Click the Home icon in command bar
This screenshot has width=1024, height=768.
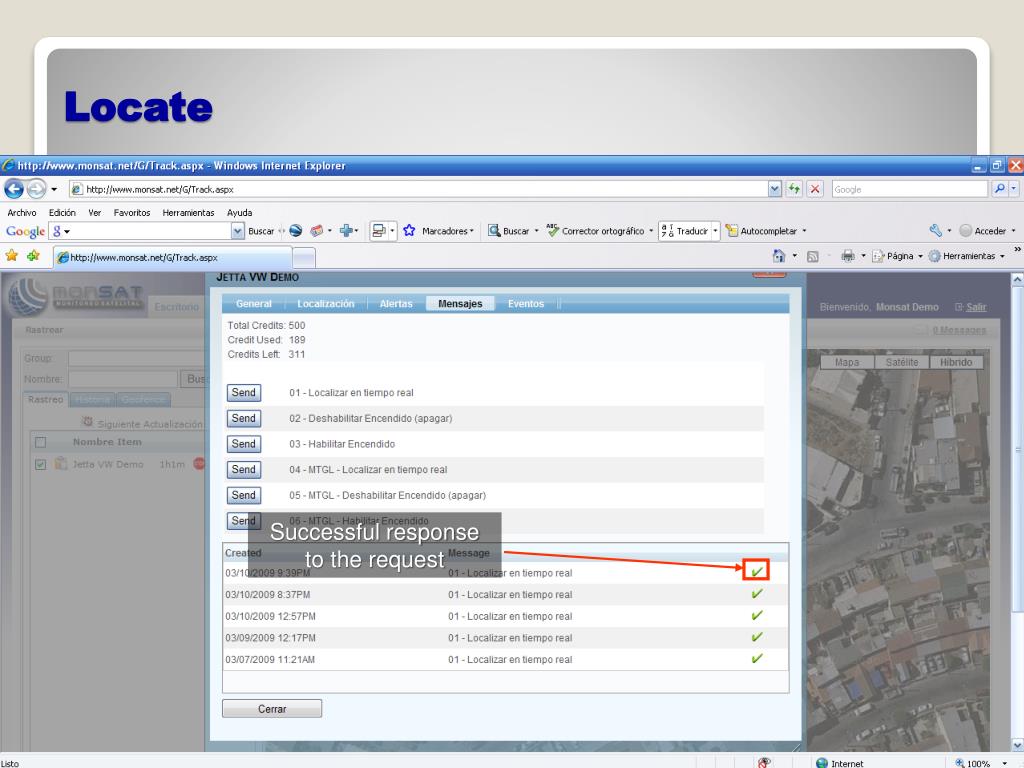(x=778, y=256)
